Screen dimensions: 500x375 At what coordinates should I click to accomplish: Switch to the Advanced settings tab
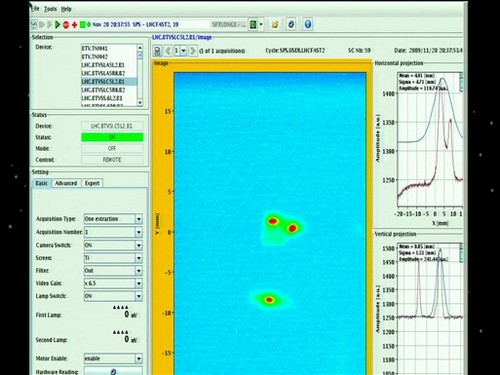66,183
